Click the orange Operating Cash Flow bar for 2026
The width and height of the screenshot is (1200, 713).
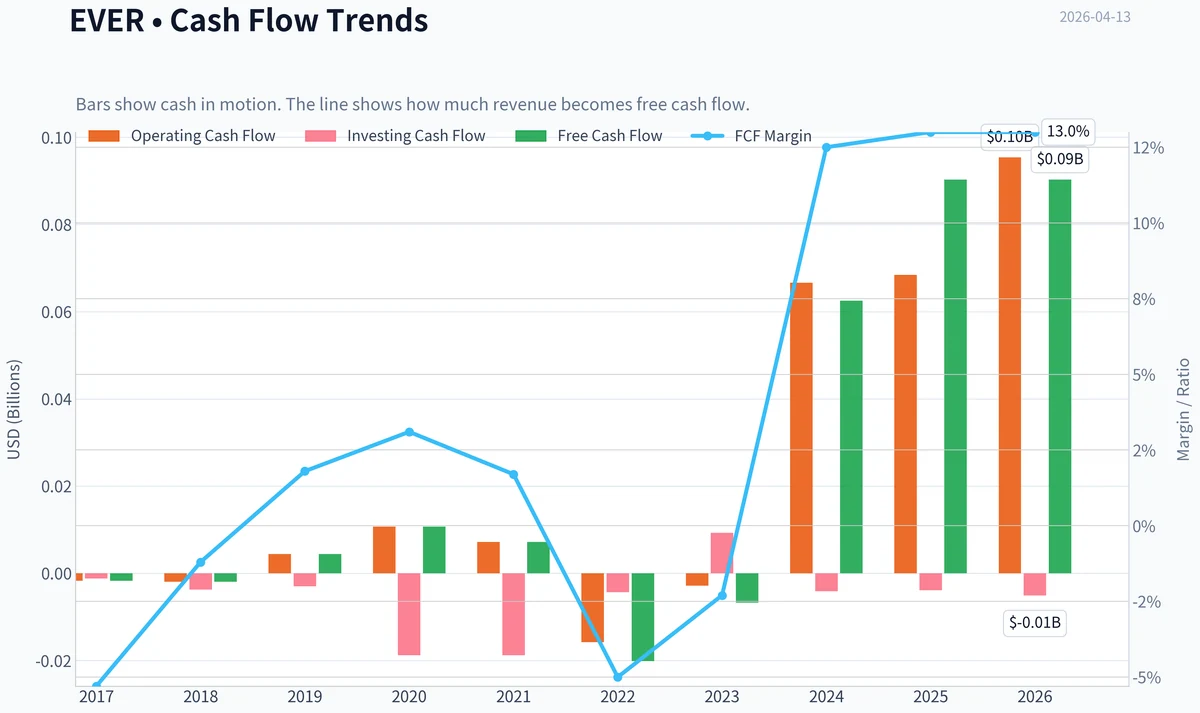tap(1010, 365)
